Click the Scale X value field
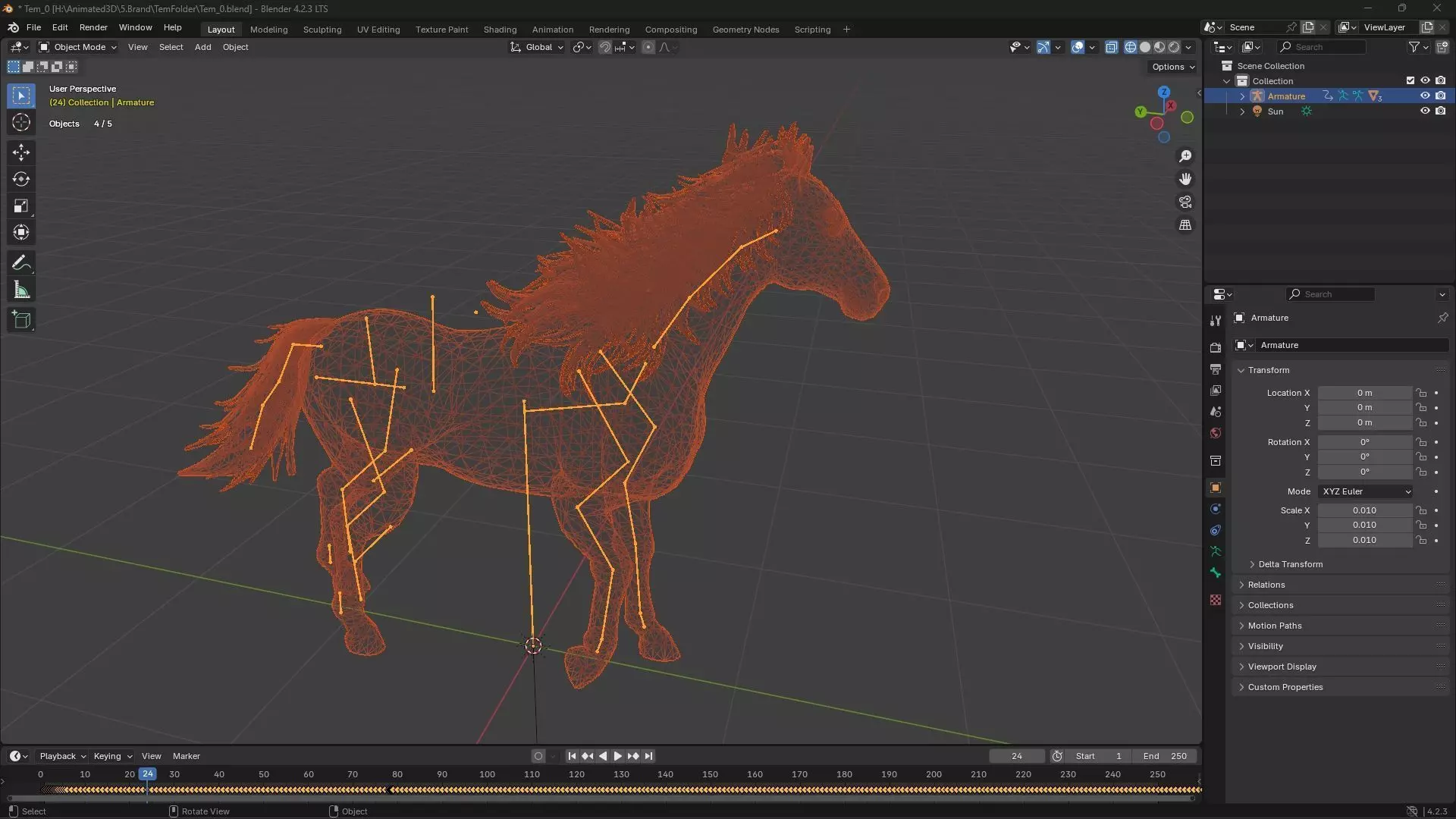 click(1364, 510)
